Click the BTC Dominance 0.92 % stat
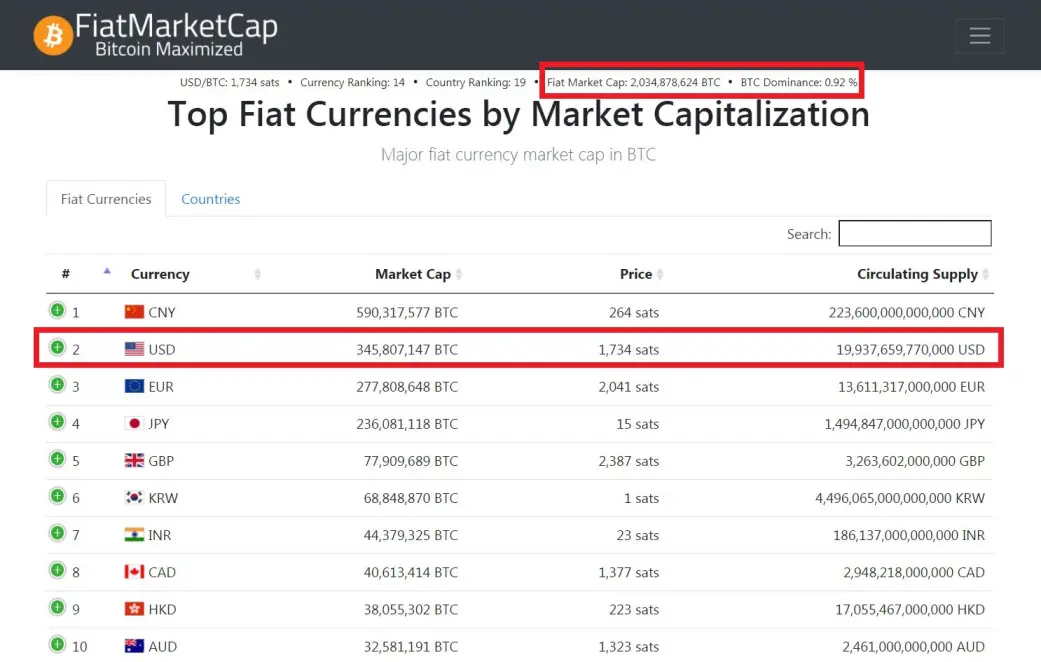This screenshot has height=662, width=1041. tap(799, 82)
